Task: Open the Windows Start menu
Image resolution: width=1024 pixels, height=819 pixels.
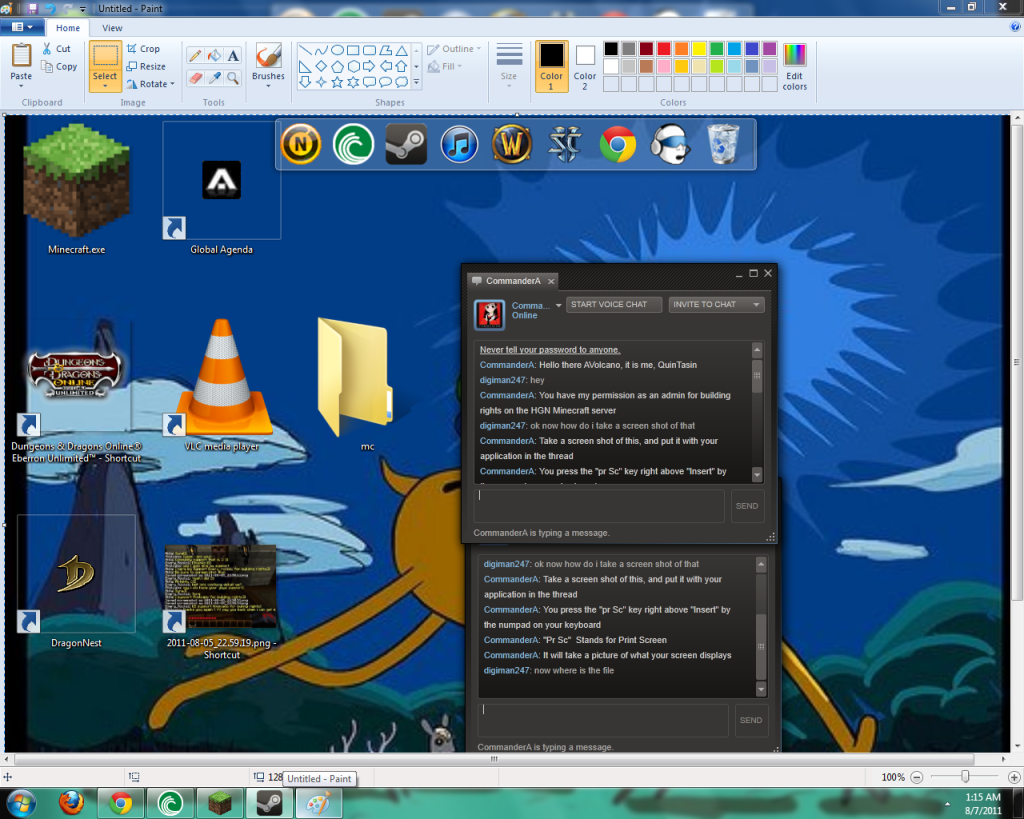Action: pos(20,803)
